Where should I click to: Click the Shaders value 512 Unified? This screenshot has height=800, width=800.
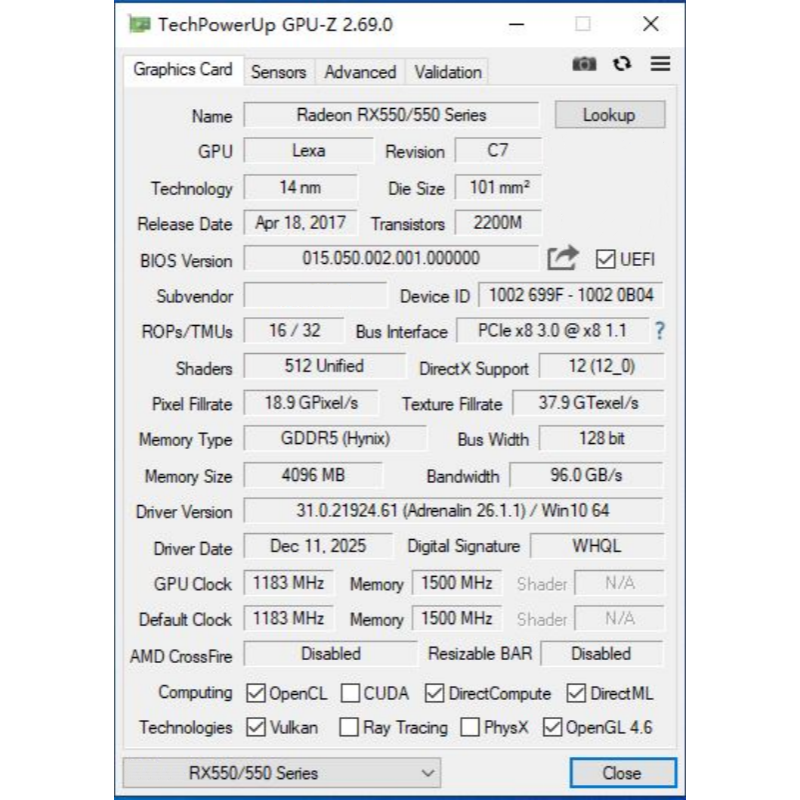324,366
